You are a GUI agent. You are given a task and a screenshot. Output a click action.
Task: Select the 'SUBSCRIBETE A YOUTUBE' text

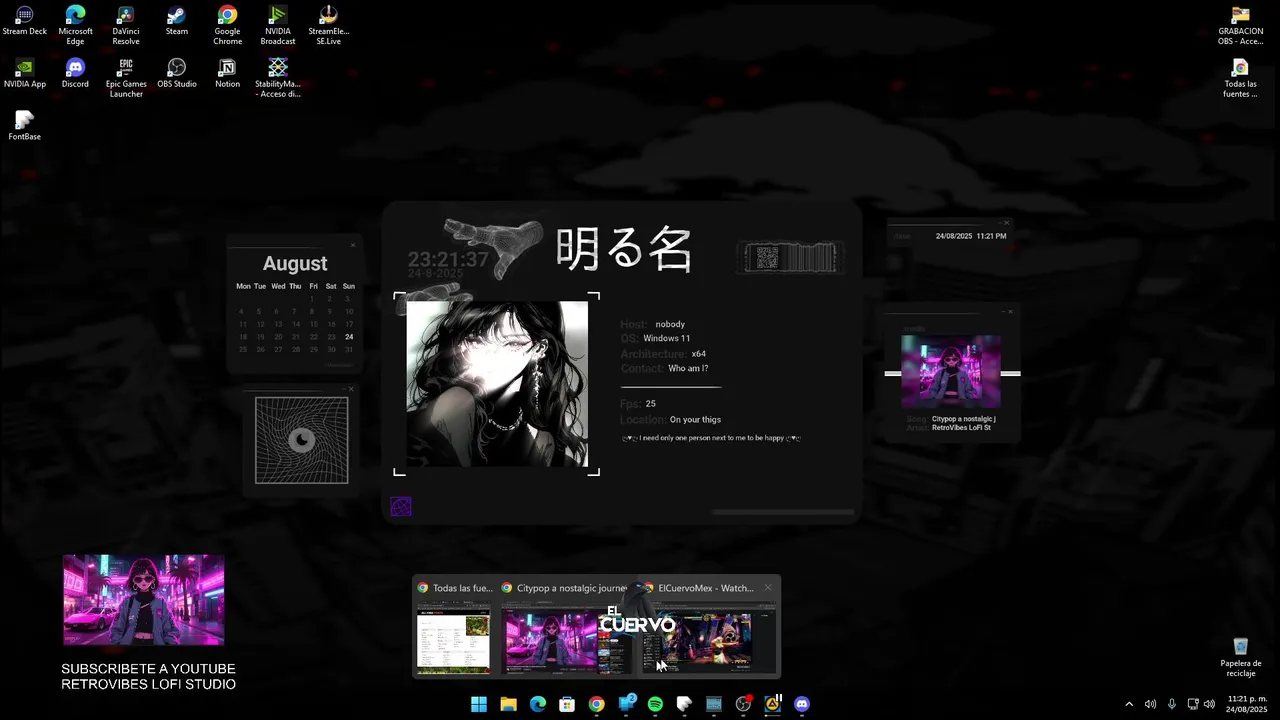(x=148, y=669)
